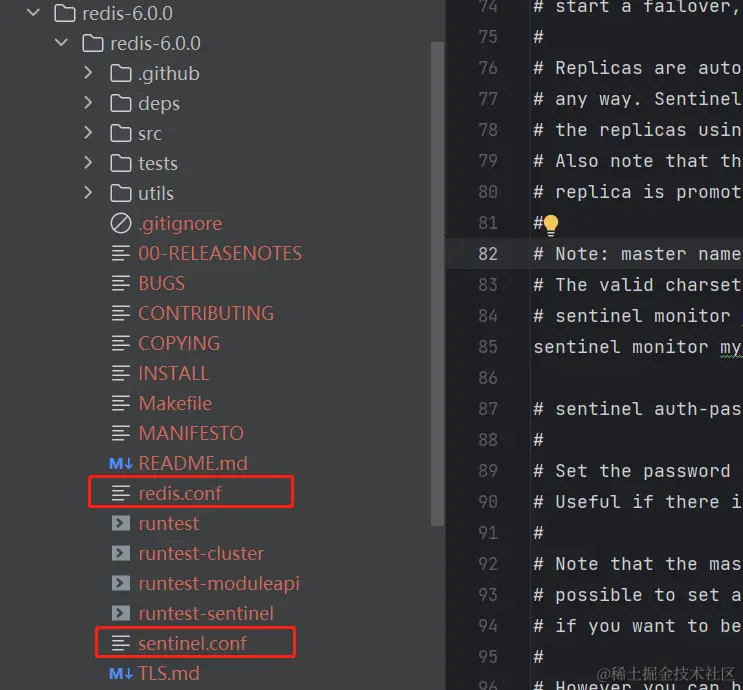Click the top-level redis-6.0.0 folder icon
Image resolution: width=743 pixels, height=690 pixels.
tap(65, 13)
